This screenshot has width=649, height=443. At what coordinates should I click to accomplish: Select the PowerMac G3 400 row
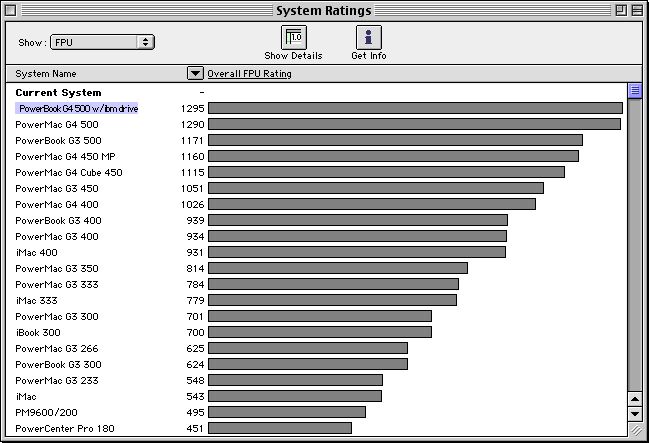317,236
